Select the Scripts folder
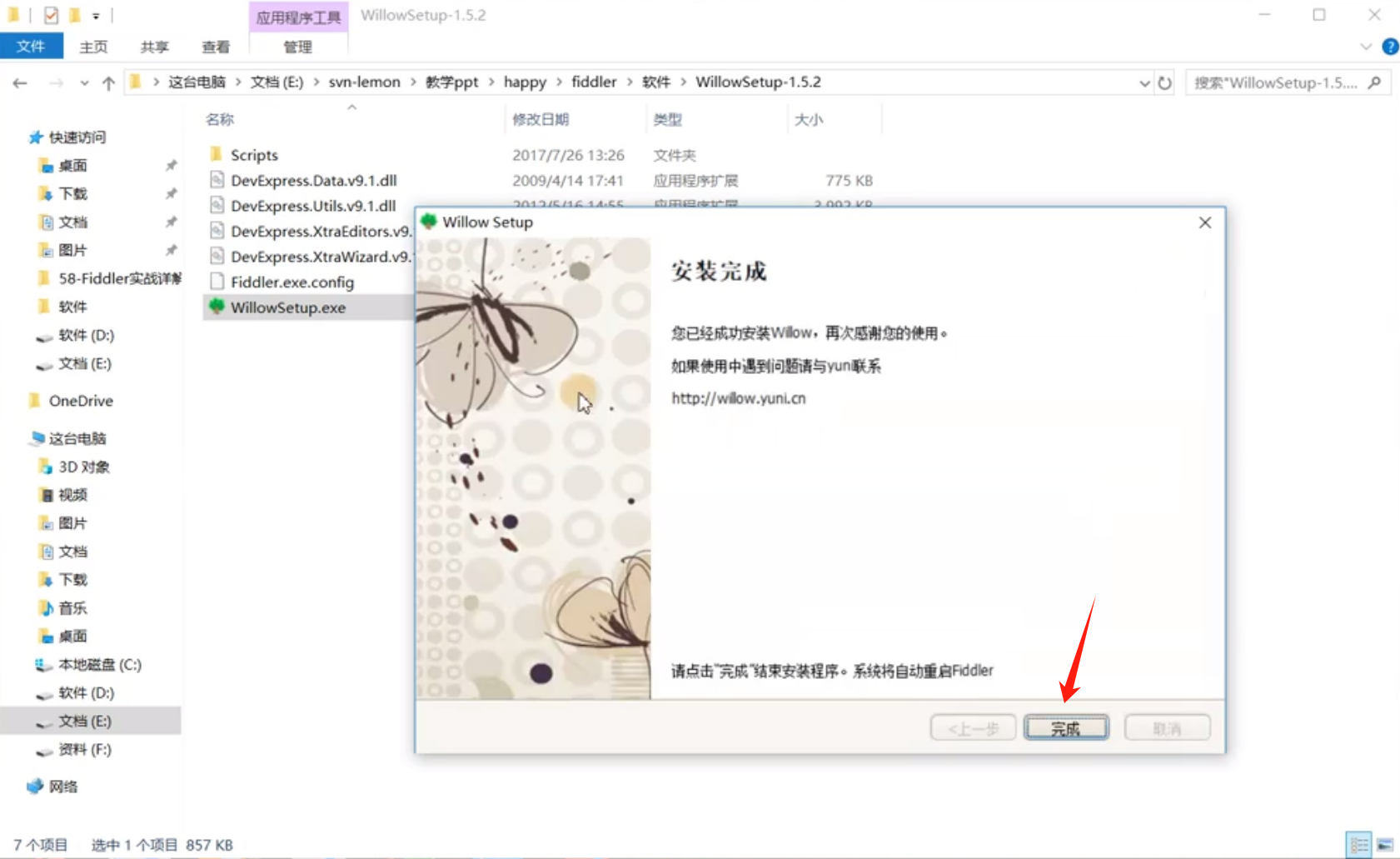 coord(254,155)
